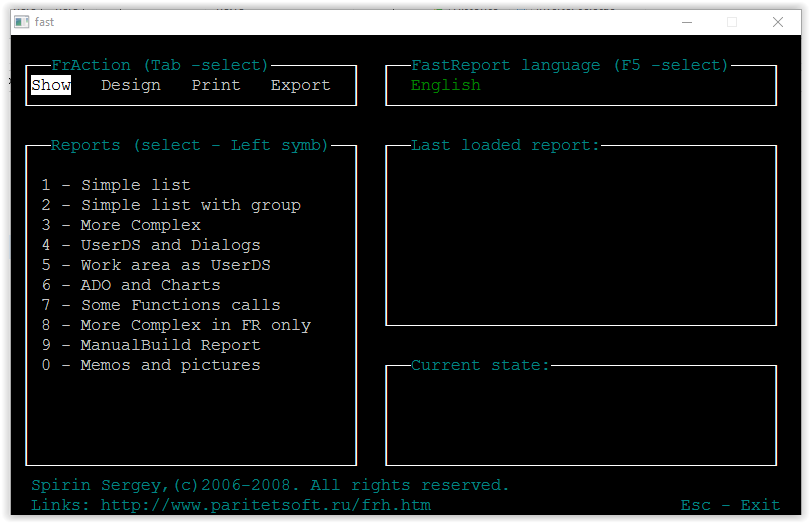Open report 2 Simple list with group
The height and width of the screenshot is (523, 810).
tap(171, 205)
